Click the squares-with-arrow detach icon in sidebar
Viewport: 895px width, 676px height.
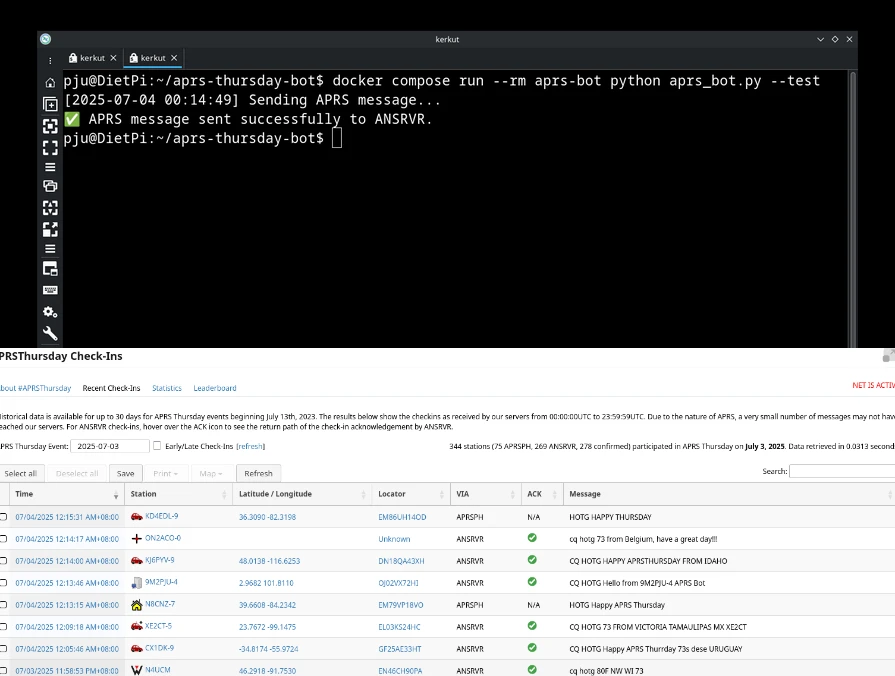coord(50,230)
